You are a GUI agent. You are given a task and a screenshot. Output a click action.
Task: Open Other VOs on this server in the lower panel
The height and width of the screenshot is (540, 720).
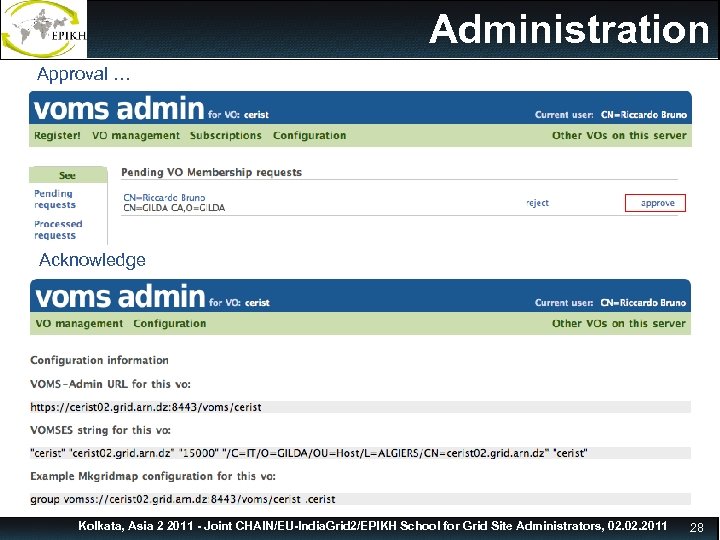tap(619, 323)
